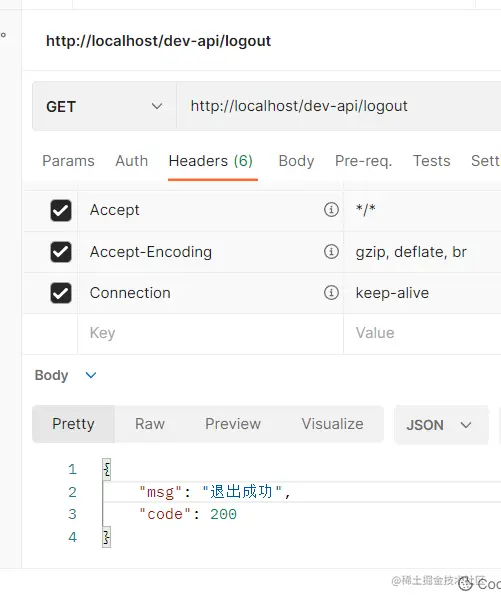This screenshot has width=501, height=602.
Task: Expand the response Body dropdown chevron
Action: (91, 375)
